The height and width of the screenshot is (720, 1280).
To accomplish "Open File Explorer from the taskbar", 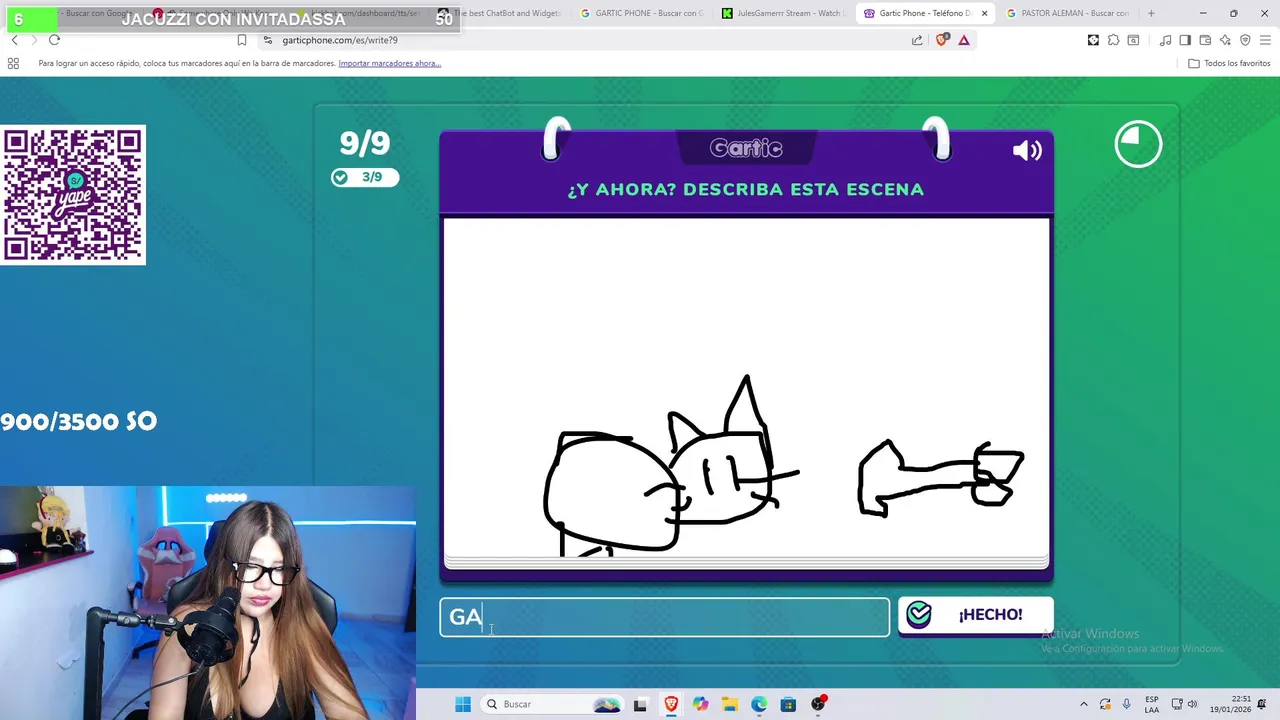I will (x=729, y=704).
